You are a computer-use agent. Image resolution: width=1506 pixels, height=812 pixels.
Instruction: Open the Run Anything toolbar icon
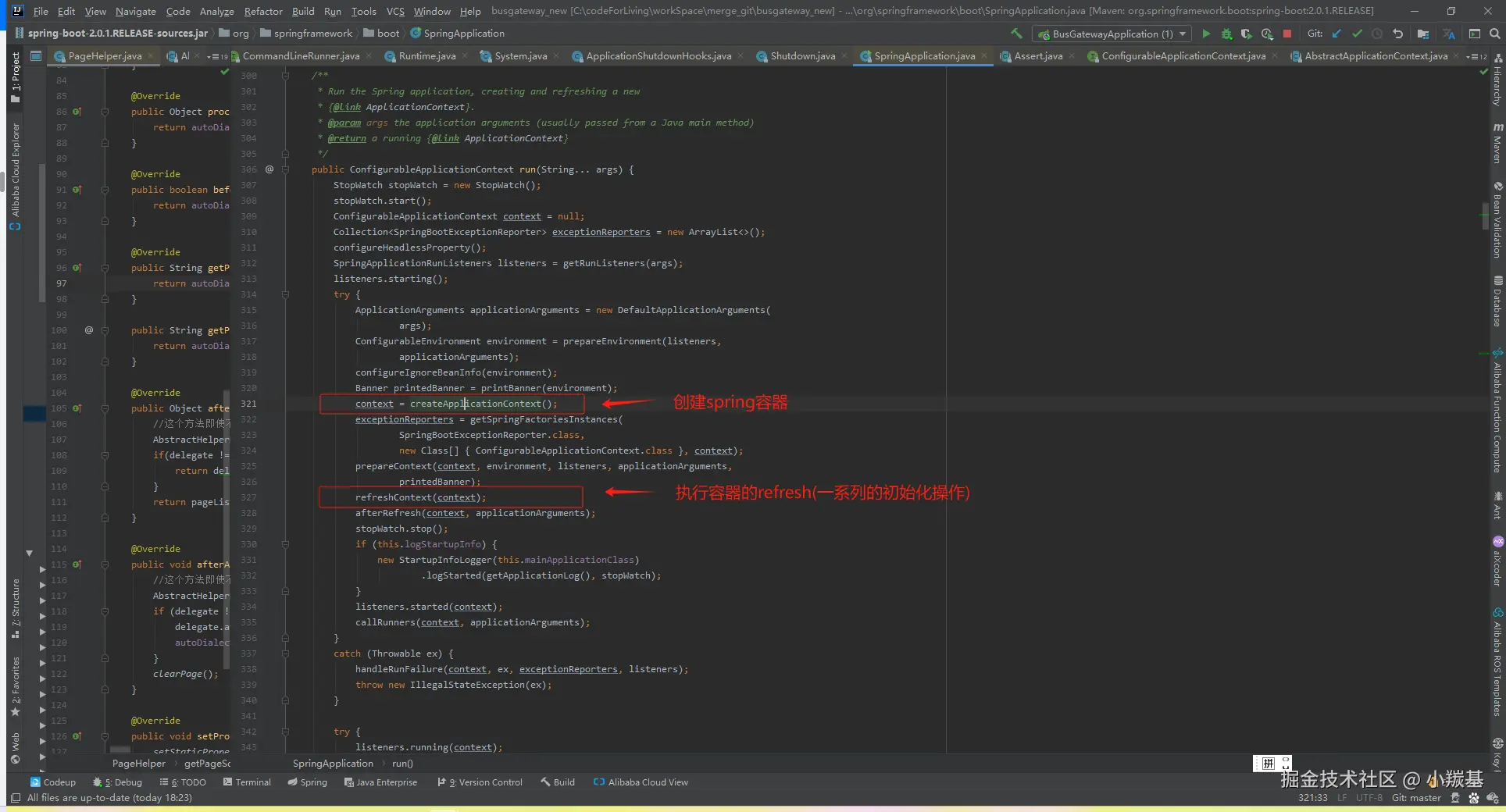(1475, 34)
